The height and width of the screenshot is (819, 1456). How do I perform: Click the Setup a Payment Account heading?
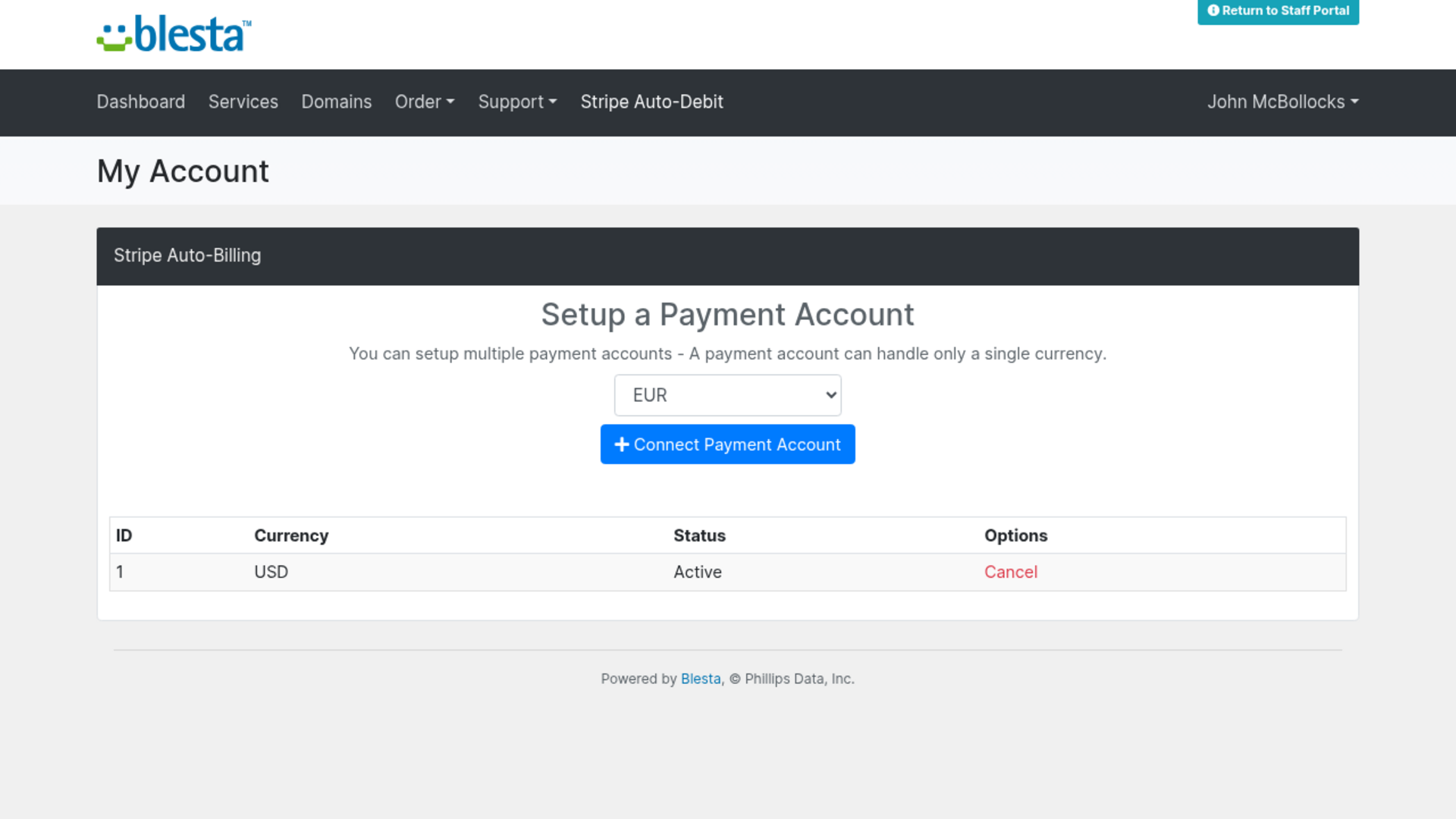(727, 315)
